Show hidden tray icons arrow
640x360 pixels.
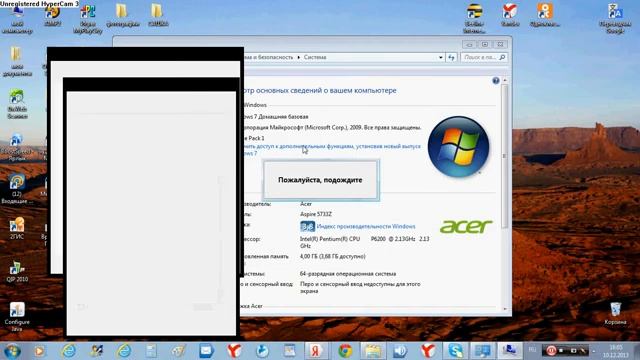[x=594, y=351]
